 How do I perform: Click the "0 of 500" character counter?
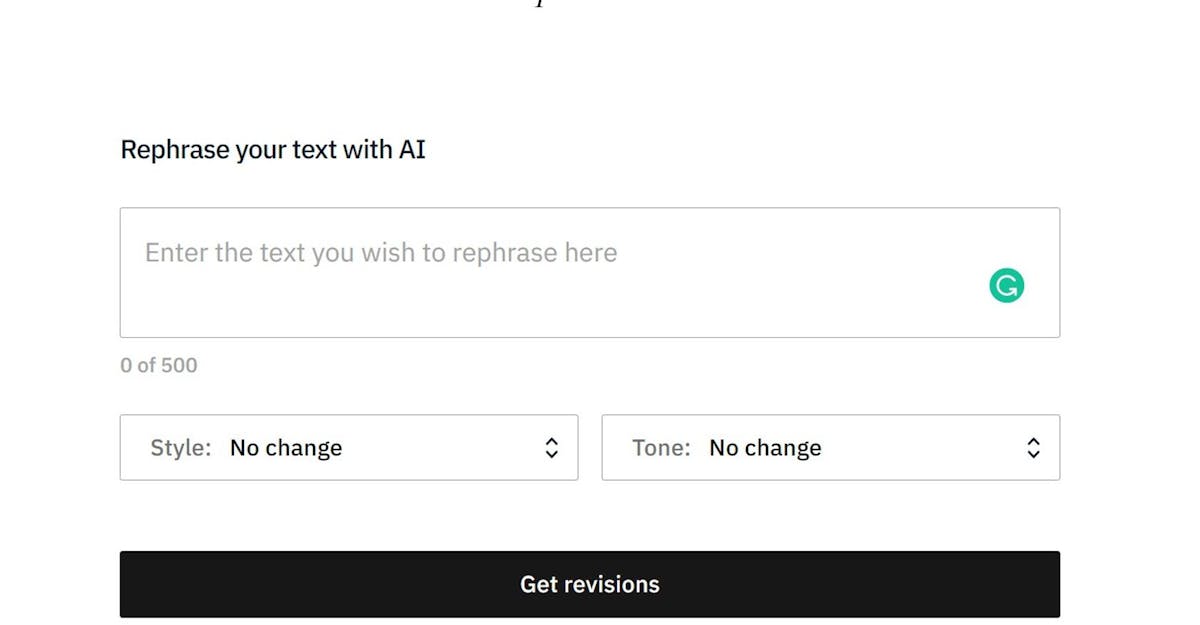tap(159, 365)
